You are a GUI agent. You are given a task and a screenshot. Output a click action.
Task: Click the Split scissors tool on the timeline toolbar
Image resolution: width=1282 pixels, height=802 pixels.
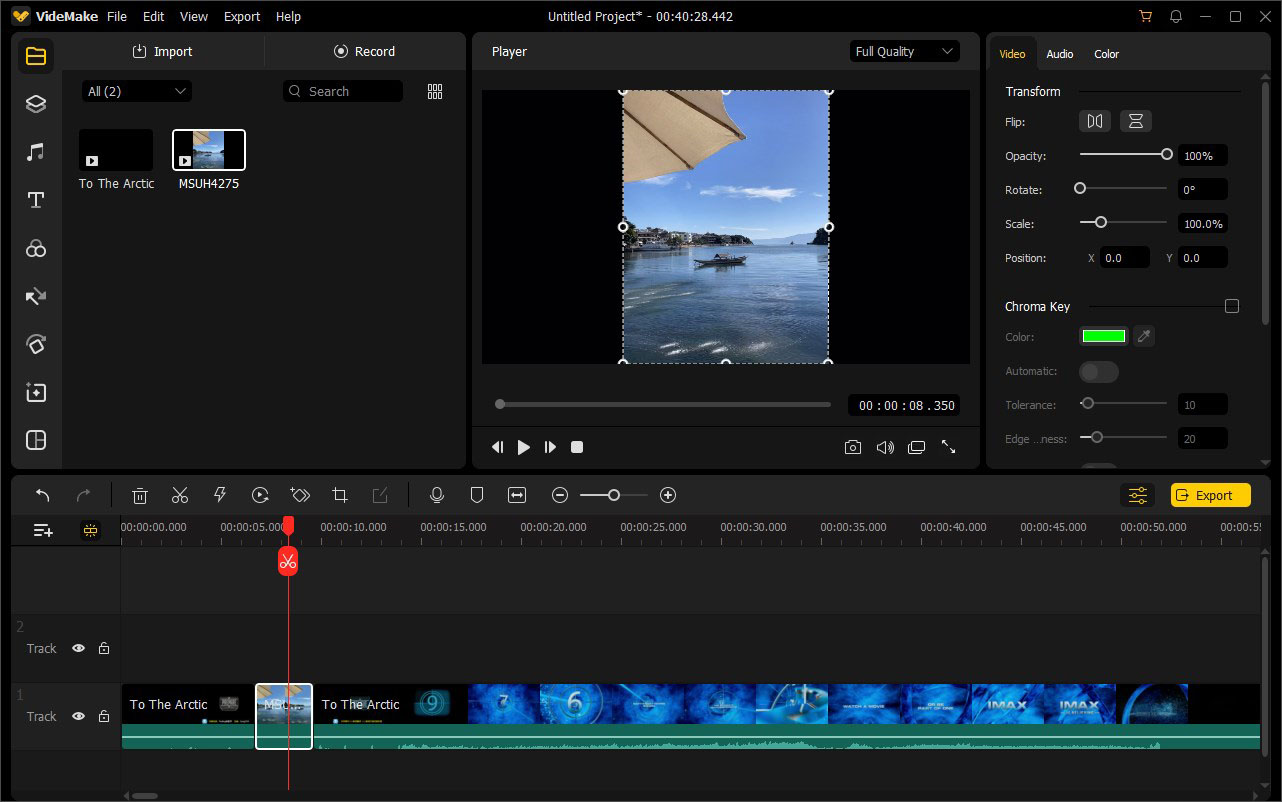(x=180, y=494)
